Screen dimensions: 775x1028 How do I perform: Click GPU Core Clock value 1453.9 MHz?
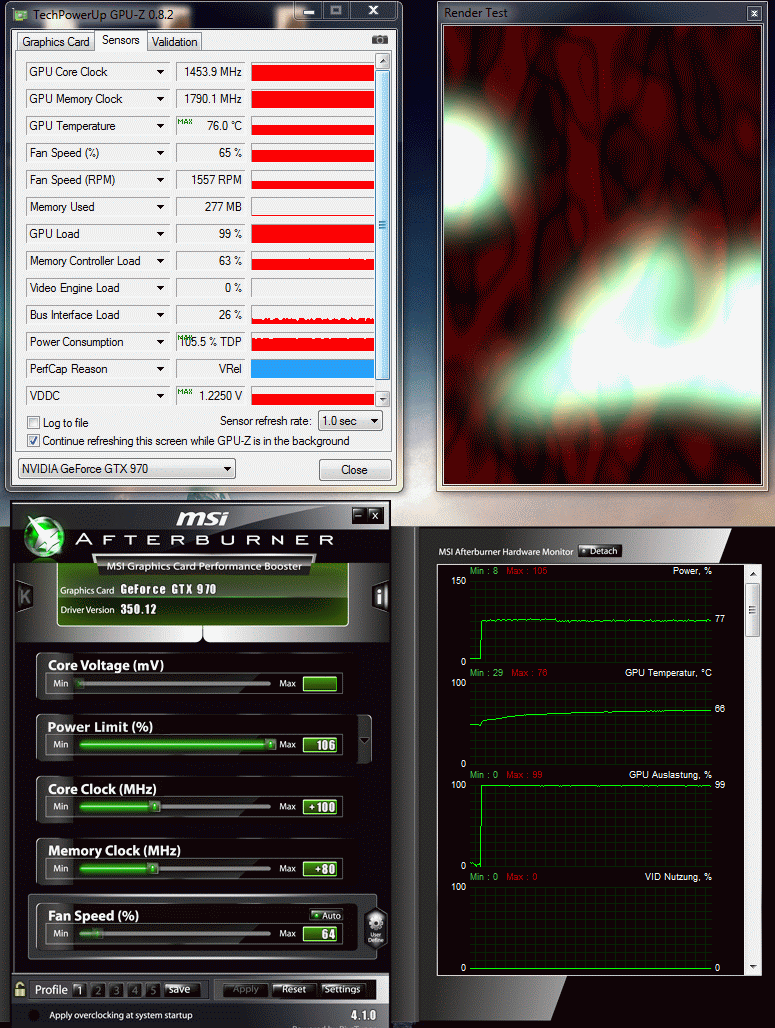pyautogui.click(x=210, y=72)
